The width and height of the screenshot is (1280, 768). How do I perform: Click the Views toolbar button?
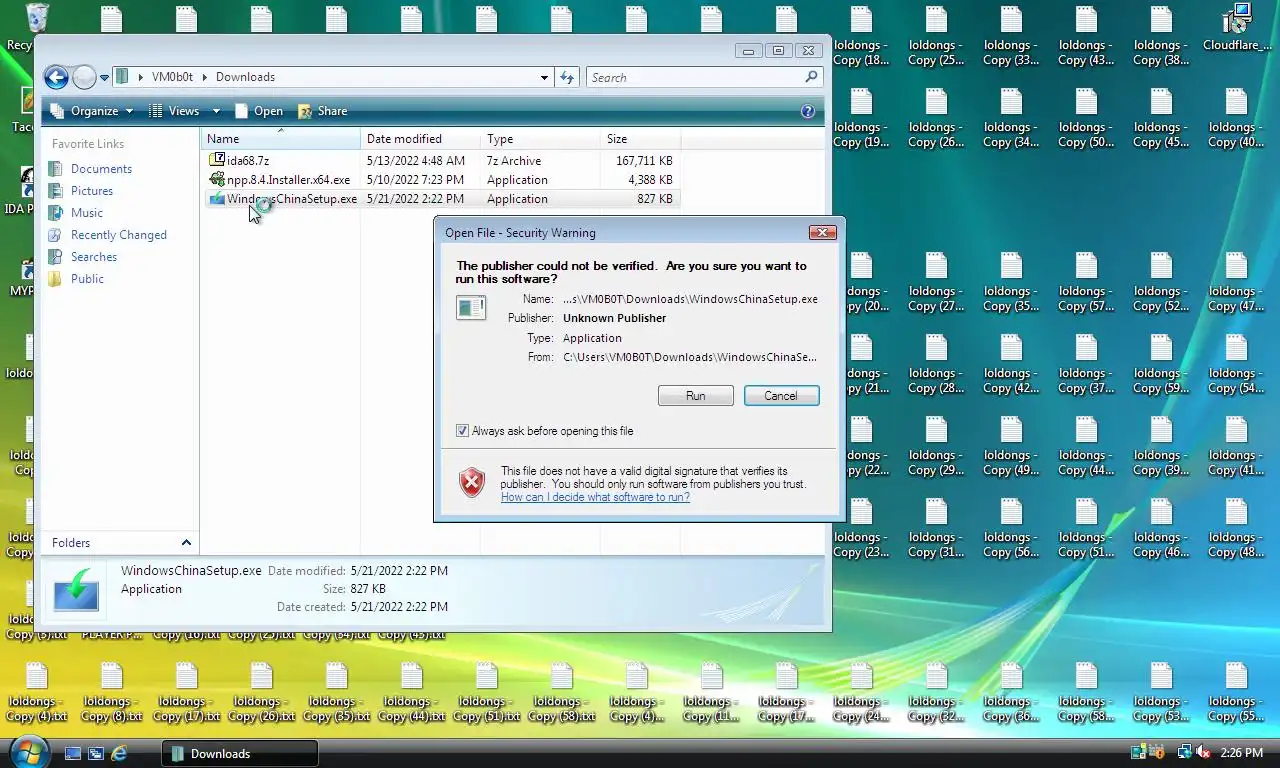tap(175, 111)
